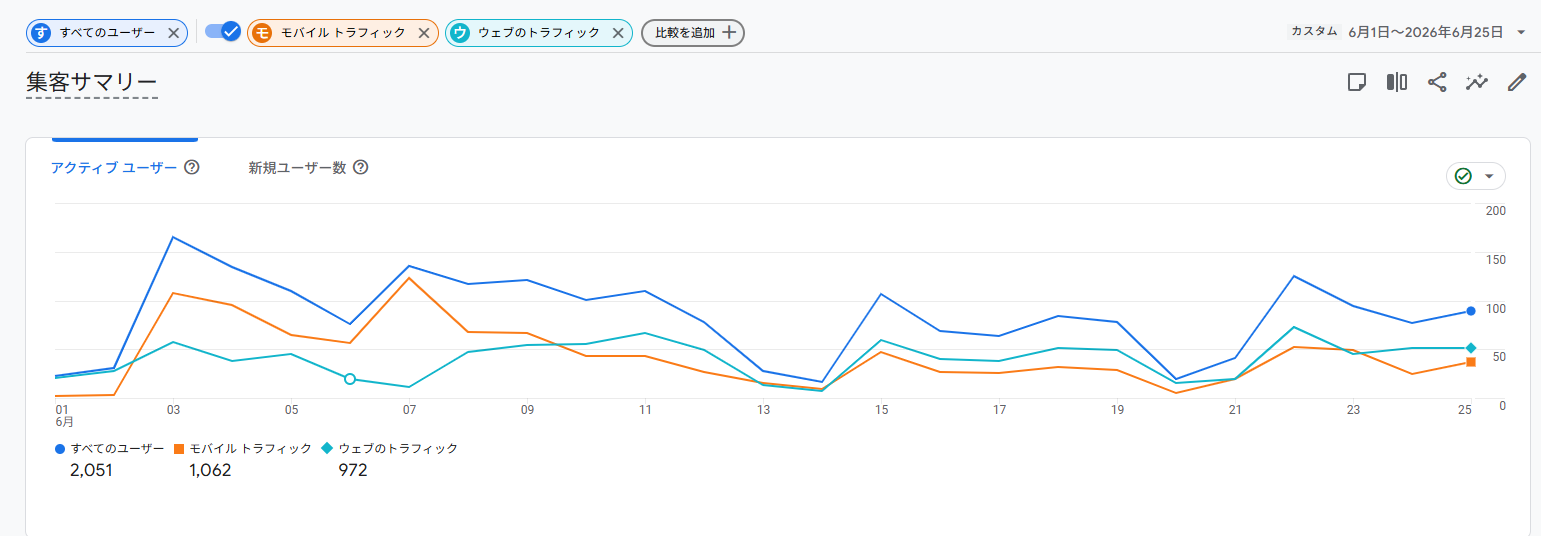Click the 1,062 total value
1541x536 pixels.
pyautogui.click(x=210, y=470)
